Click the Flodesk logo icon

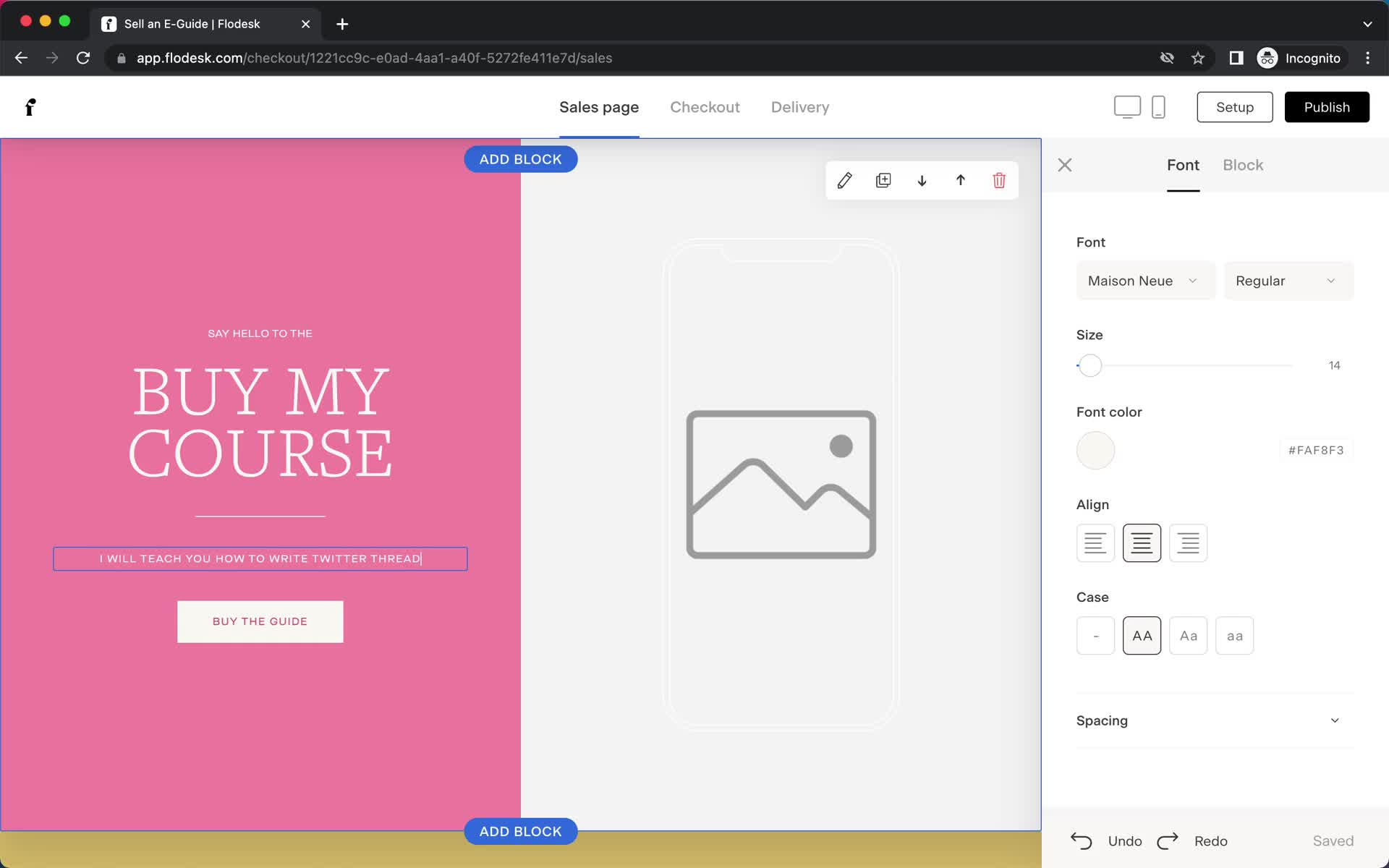(30, 107)
